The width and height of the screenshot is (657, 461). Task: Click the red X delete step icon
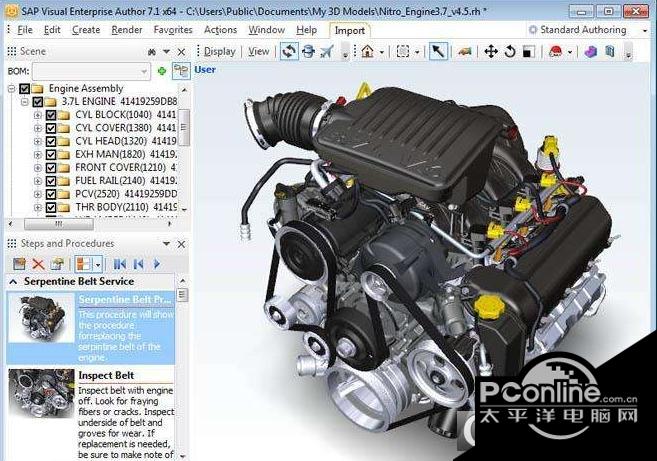click(x=38, y=264)
